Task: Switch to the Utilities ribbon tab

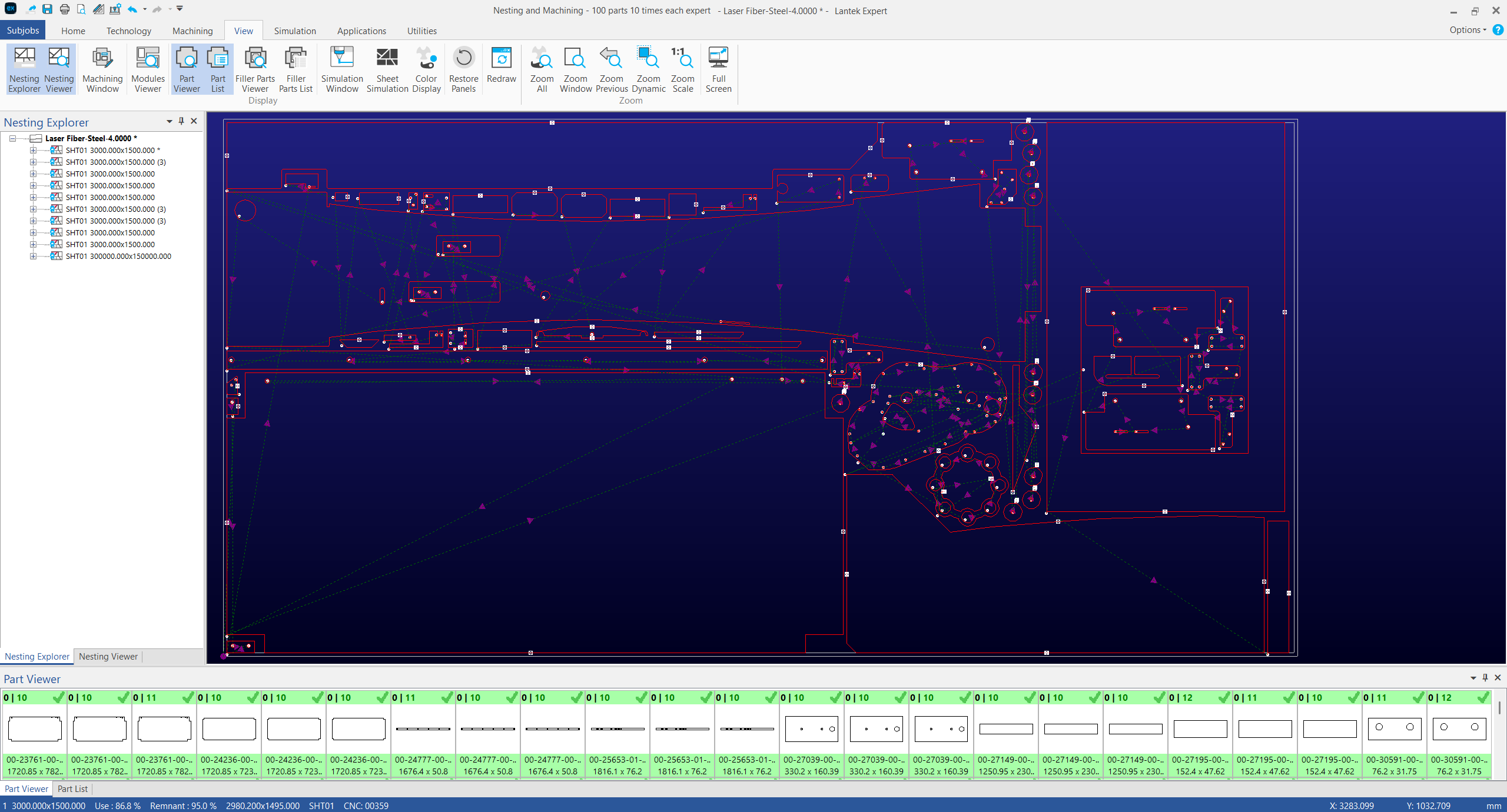Action: click(x=421, y=31)
